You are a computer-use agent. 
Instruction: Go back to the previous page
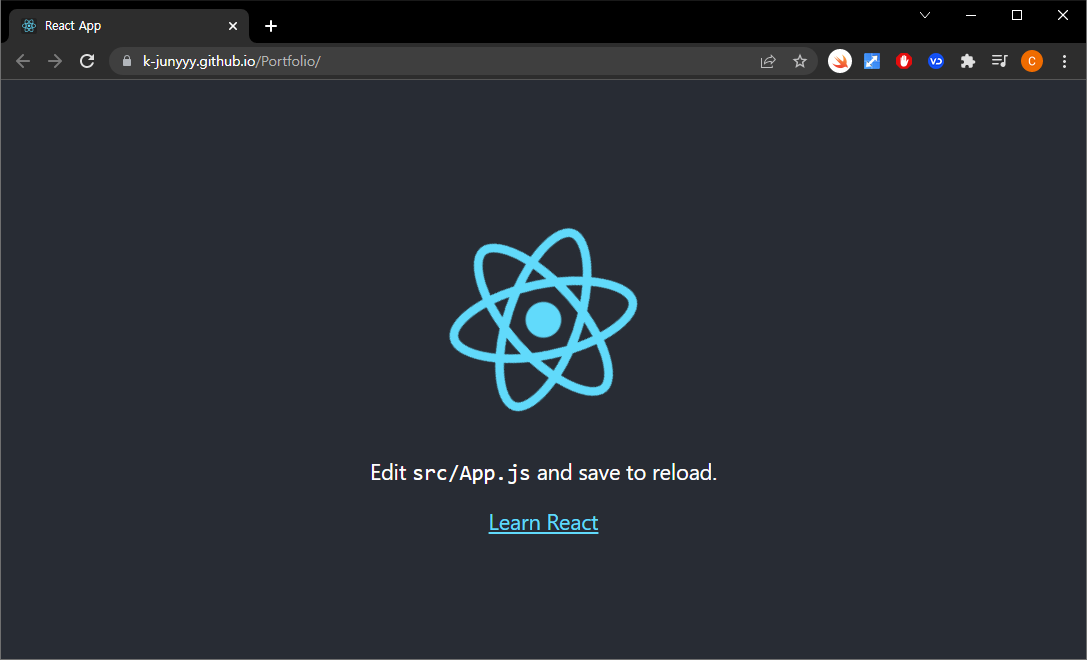coord(23,61)
